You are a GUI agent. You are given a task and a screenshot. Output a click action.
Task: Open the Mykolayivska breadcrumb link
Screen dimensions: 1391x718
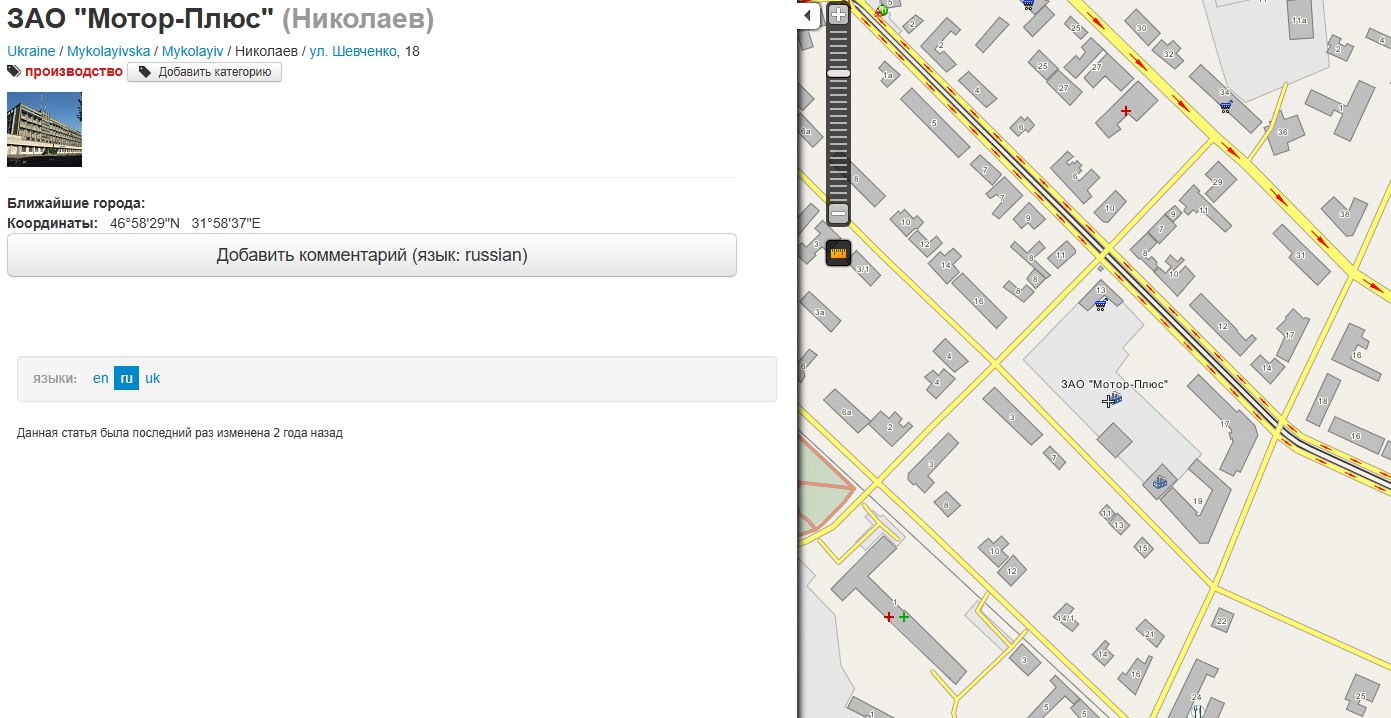(109, 51)
